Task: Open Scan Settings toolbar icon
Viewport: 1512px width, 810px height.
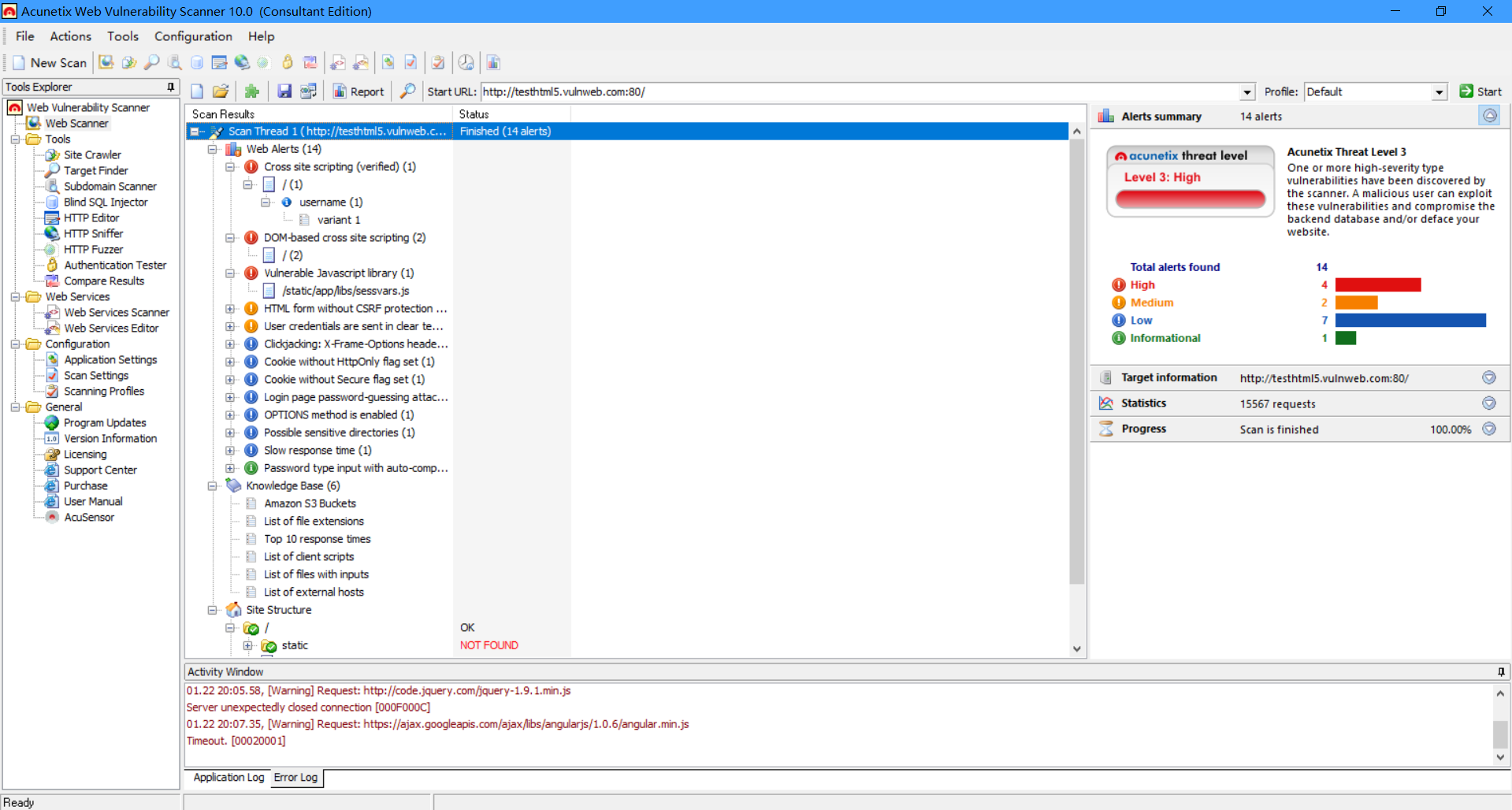Action: [411, 63]
